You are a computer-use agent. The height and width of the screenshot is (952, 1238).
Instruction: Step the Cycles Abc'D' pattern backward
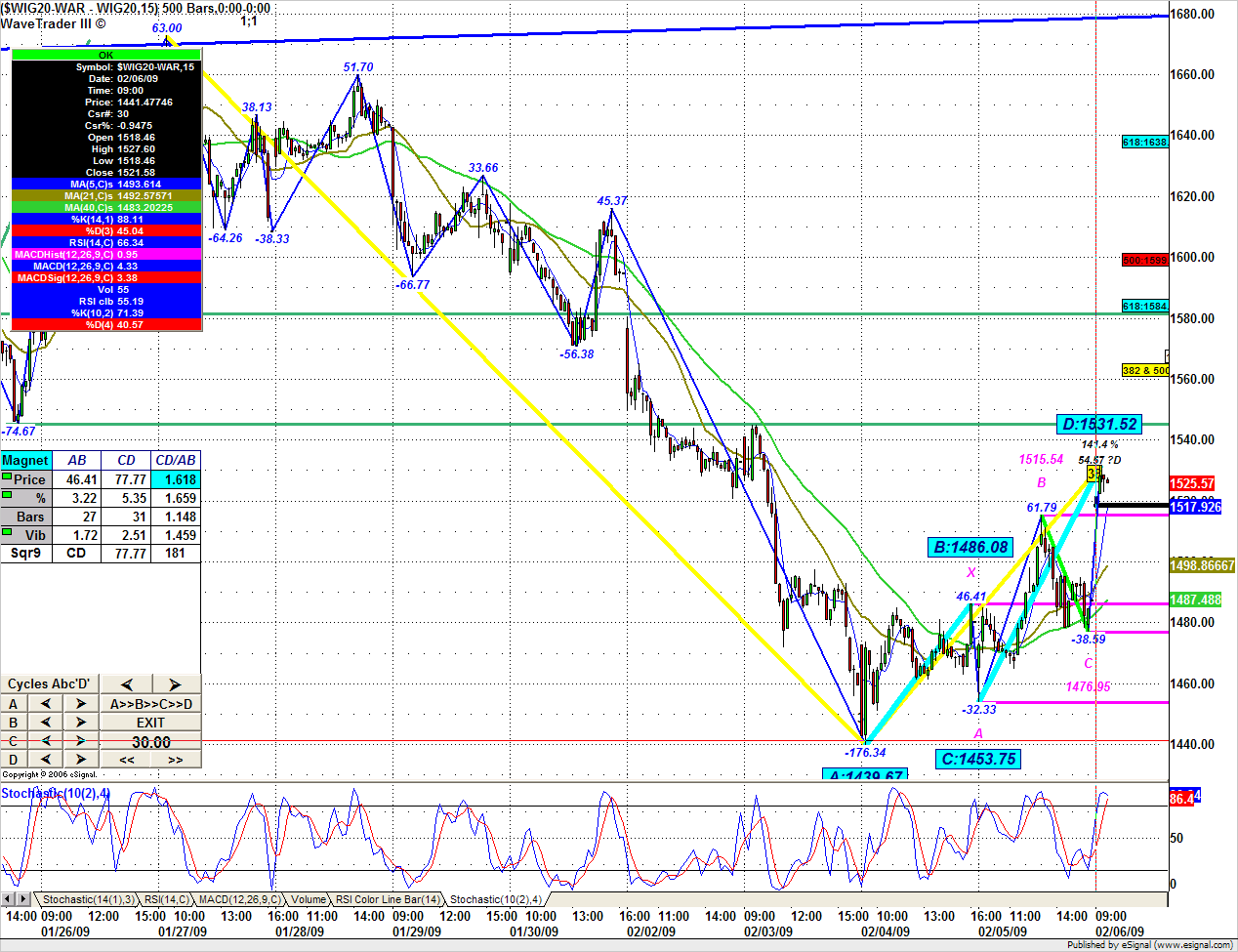click(x=126, y=684)
